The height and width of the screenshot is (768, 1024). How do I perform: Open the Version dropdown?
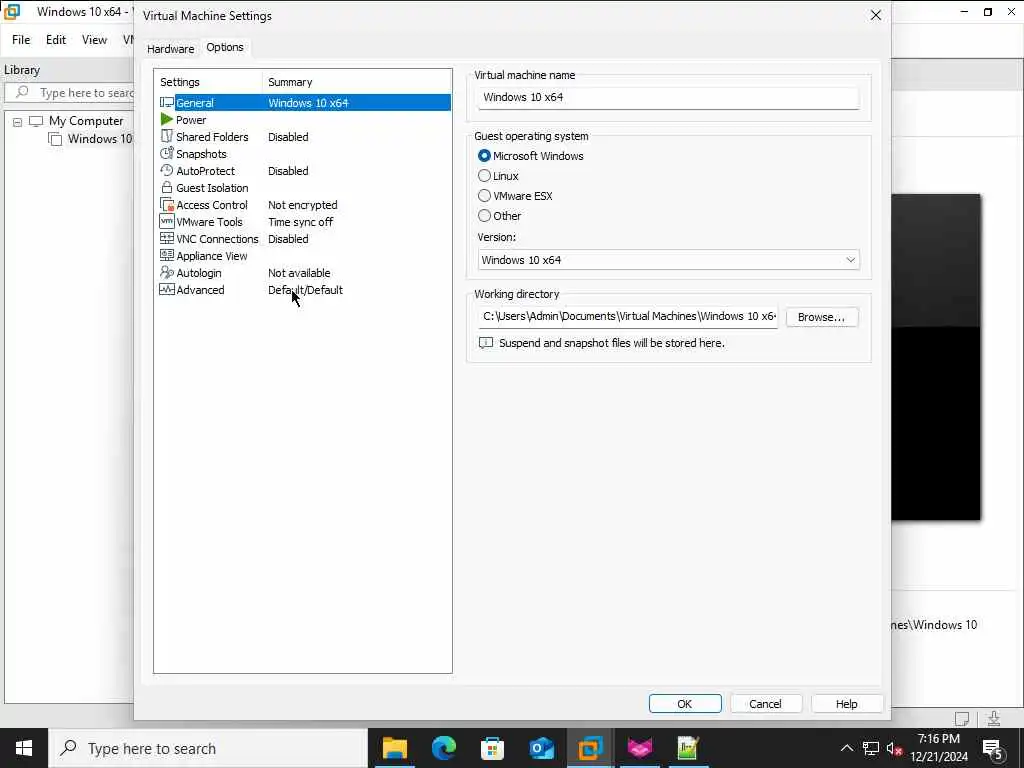tap(668, 259)
